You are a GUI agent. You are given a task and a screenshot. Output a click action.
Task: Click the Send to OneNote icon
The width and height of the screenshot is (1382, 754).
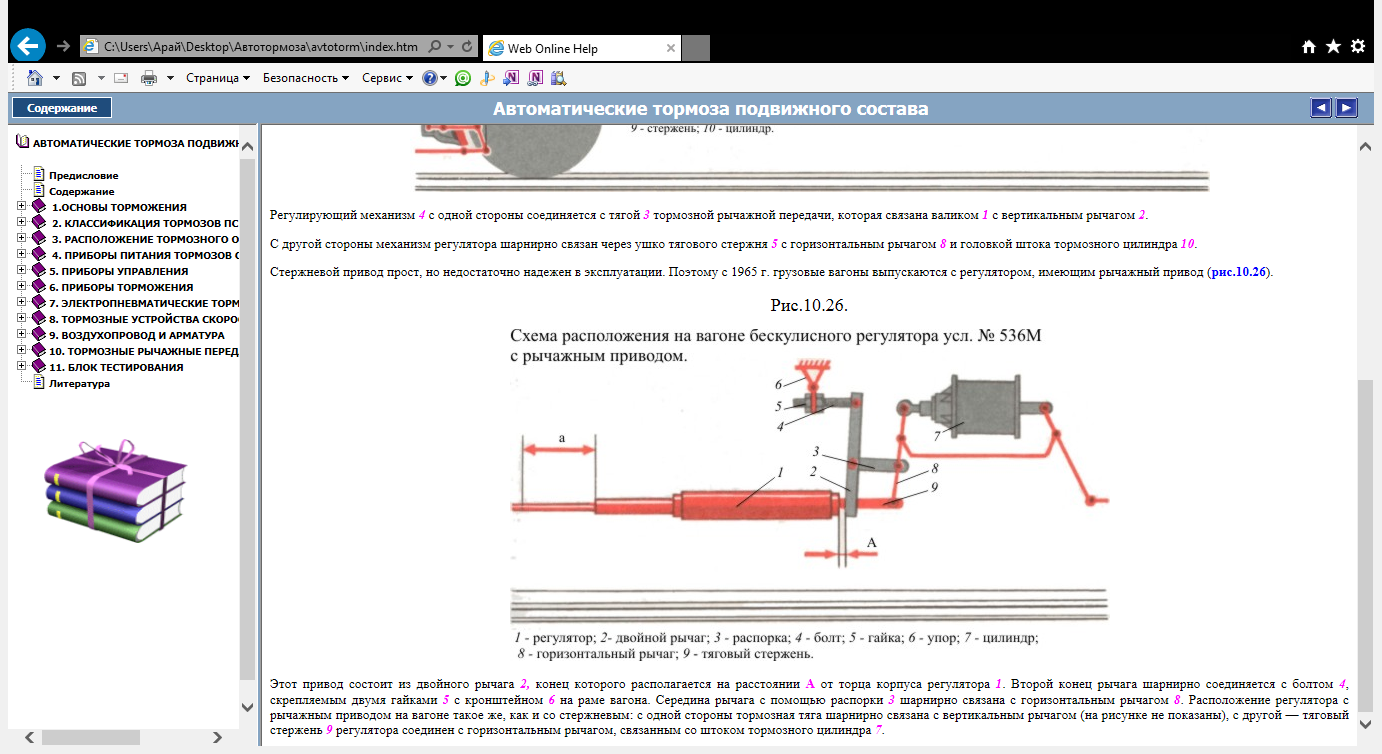(512, 78)
